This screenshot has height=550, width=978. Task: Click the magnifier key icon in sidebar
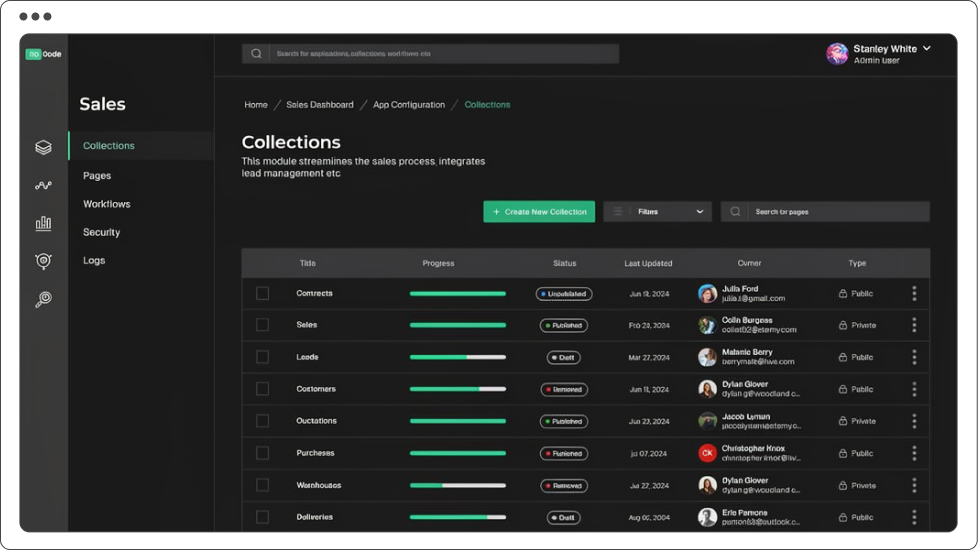[x=43, y=299]
